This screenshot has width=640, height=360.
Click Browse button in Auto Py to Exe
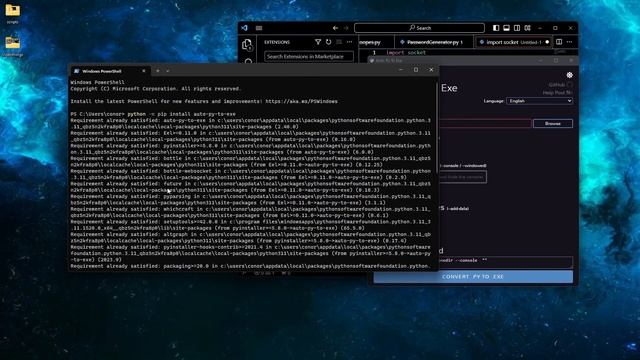click(x=553, y=123)
